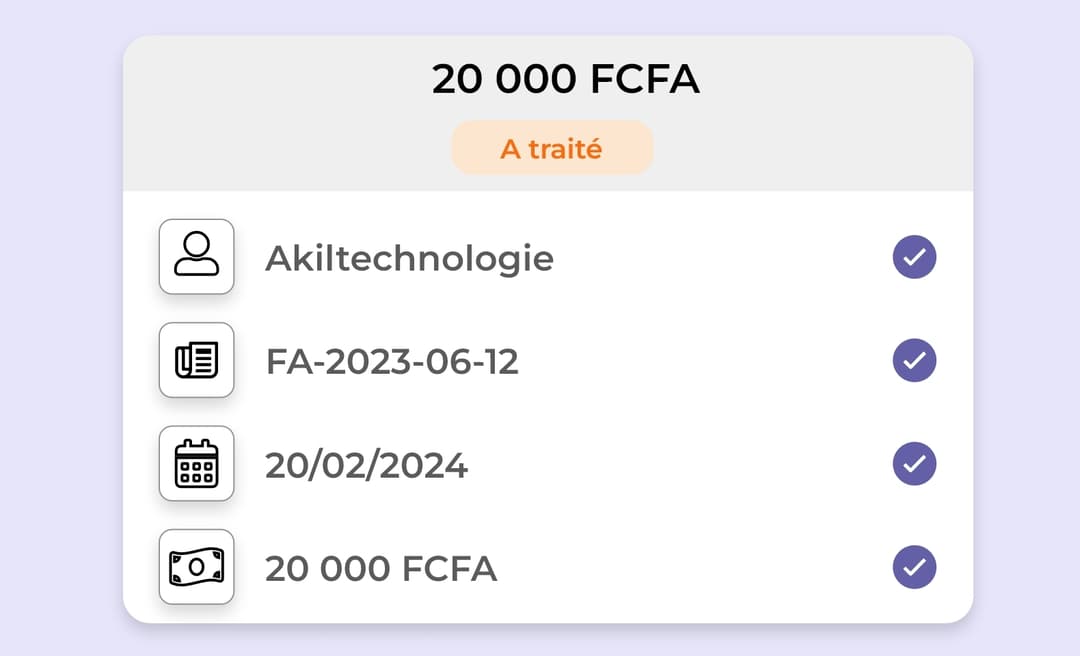
Task: Select the date text 20/02/2024
Action: coord(366,465)
